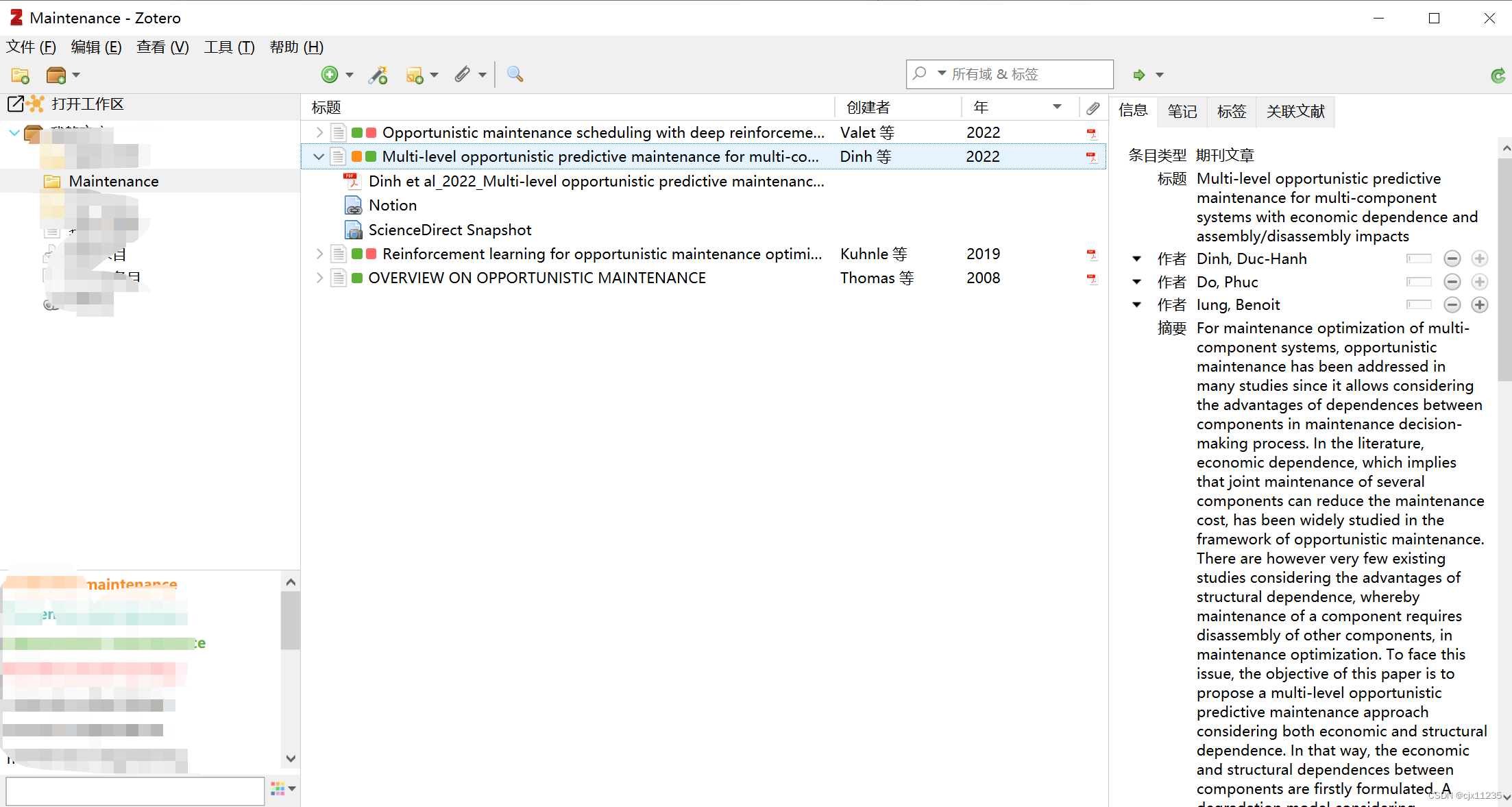The image size is (1512, 807).
Task: Add author after Do, Phuc plus button
Action: click(1480, 282)
